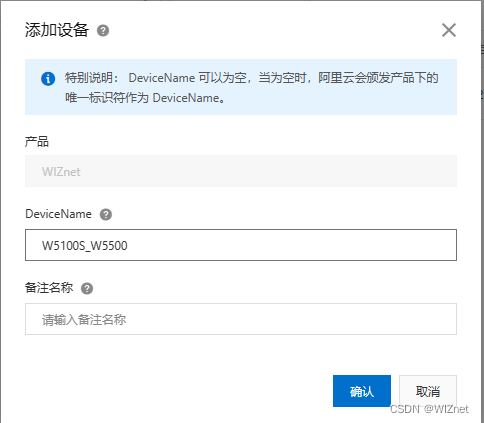The height and width of the screenshot is (423, 484).
Task: Click the 请输入备注名称 input box
Action: click(241, 319)
